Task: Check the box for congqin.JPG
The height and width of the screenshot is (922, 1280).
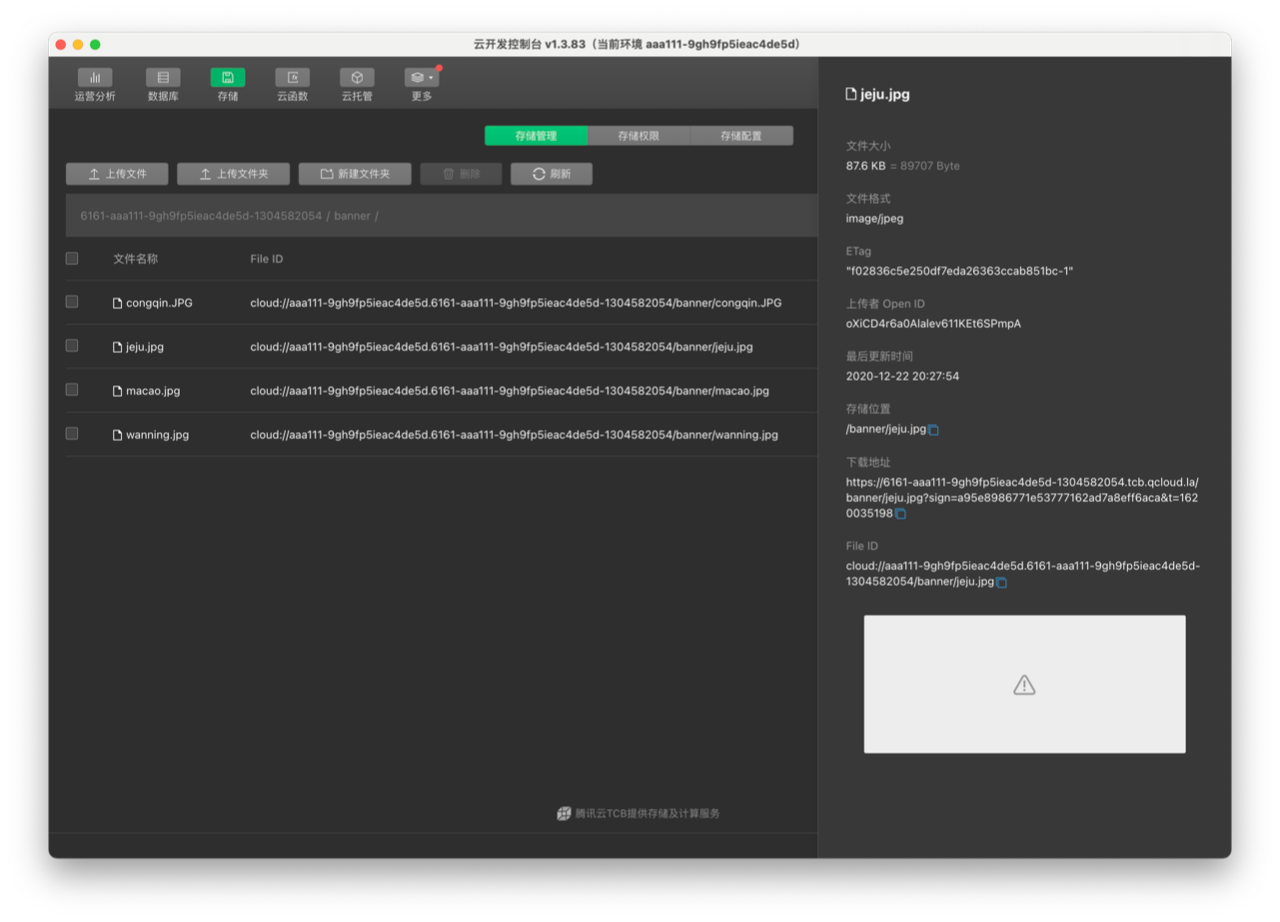Action: tap(72, 301)
